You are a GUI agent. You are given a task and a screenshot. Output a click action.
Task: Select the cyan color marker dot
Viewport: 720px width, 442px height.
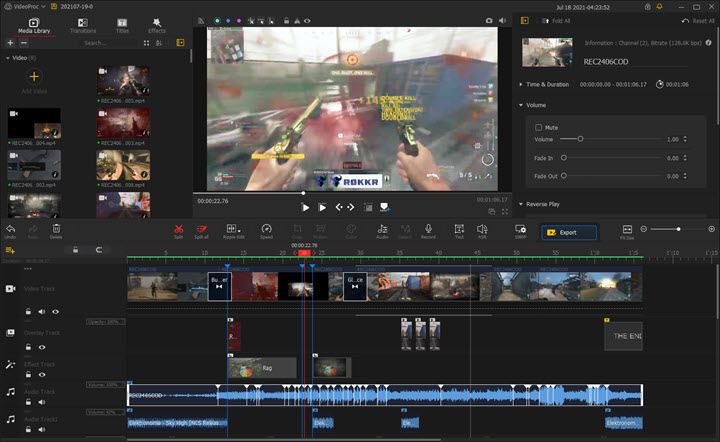217,21
